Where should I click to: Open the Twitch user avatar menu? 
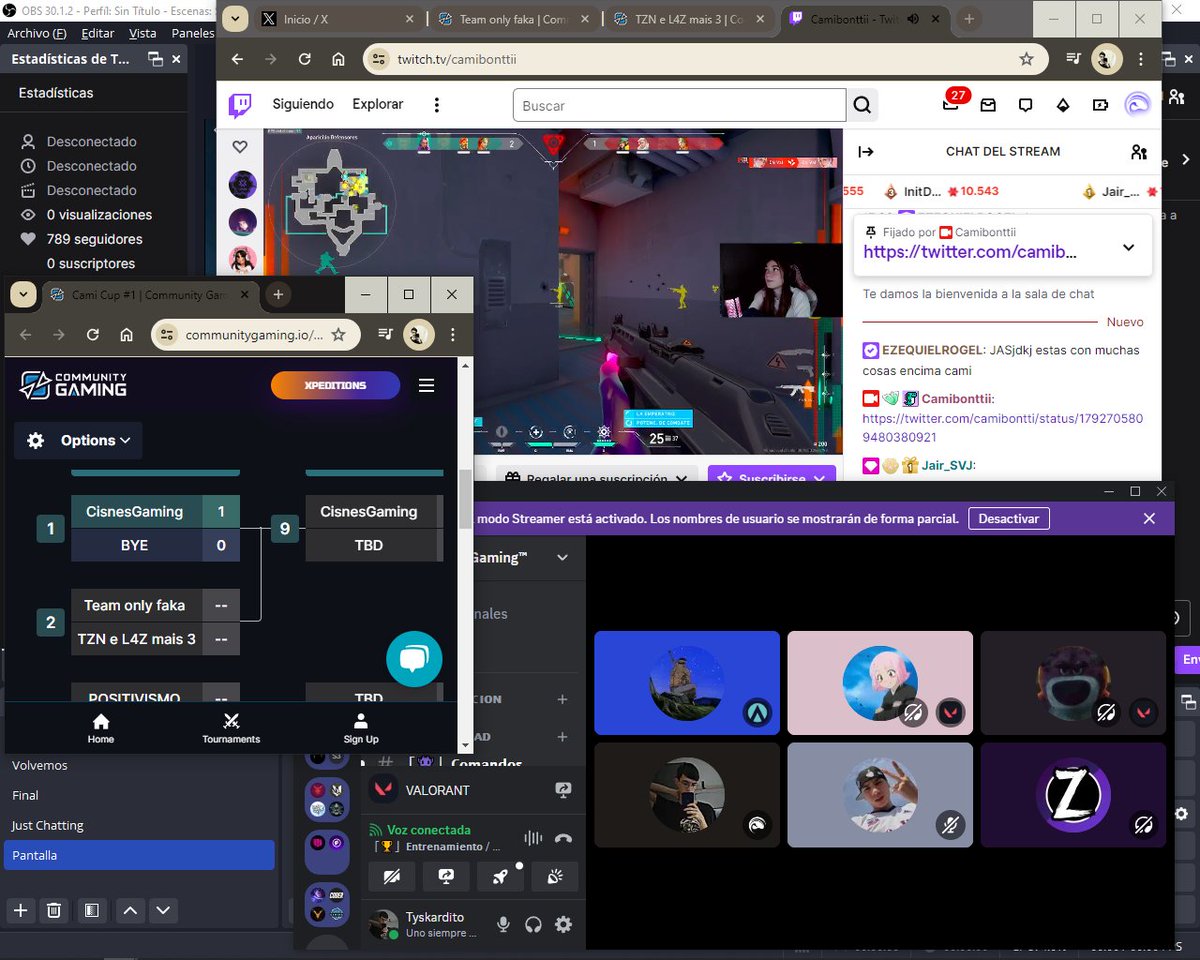(1138, 104)
